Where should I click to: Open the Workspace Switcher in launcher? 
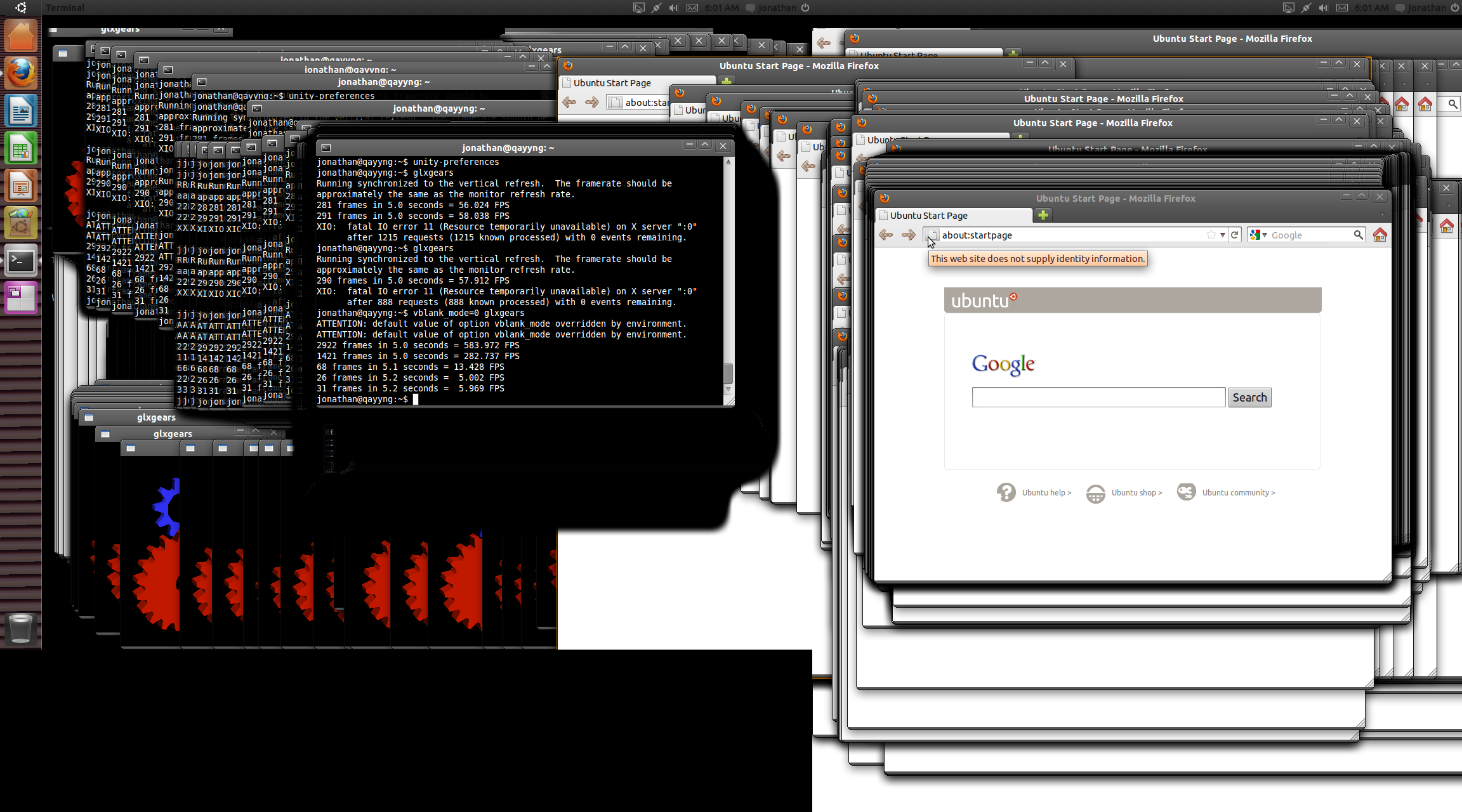pos(20,298)
